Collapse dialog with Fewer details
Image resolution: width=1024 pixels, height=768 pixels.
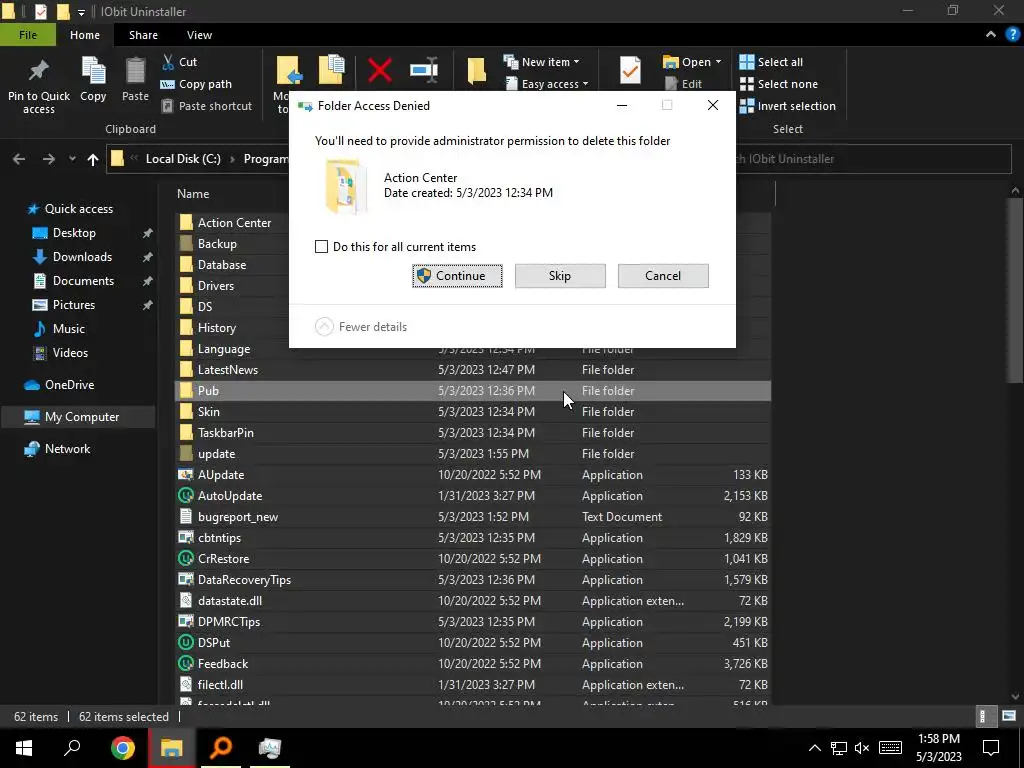pyautogui.click(x=361, y=327)
